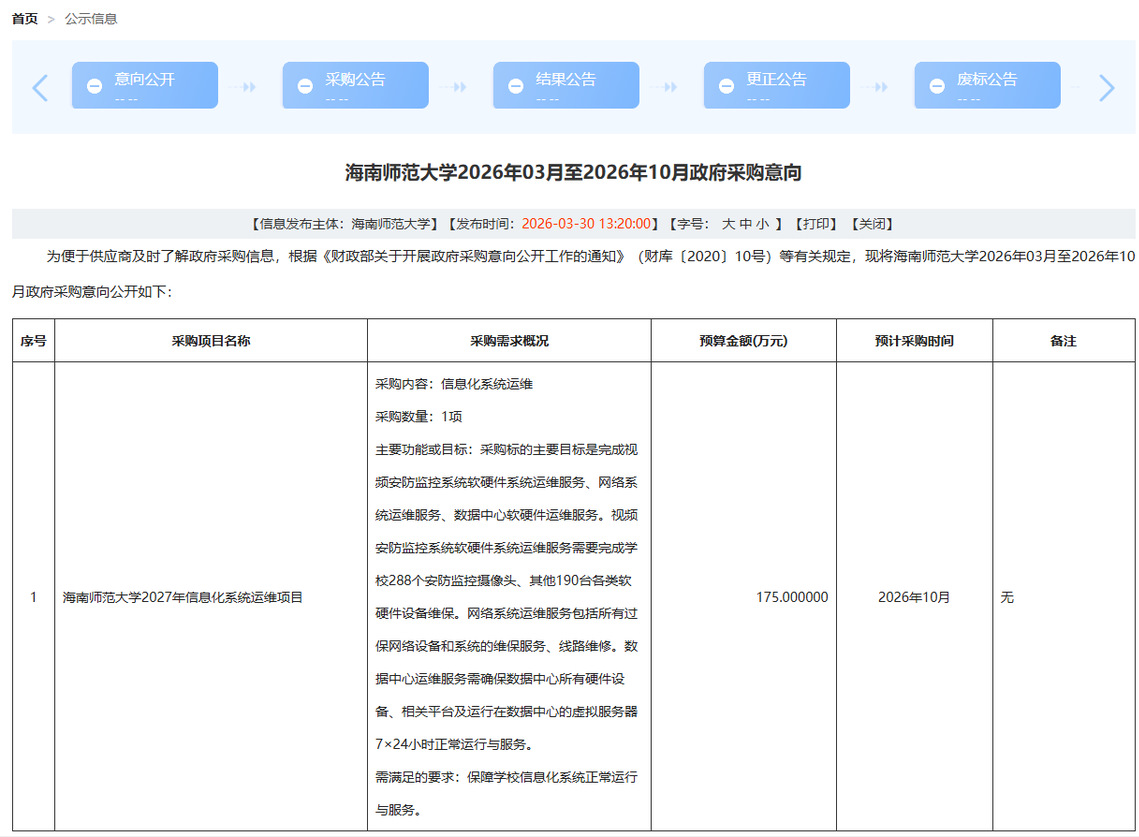Open the 意向公开 stage tab
1139x837 pixels.
(x=145, y=80)
